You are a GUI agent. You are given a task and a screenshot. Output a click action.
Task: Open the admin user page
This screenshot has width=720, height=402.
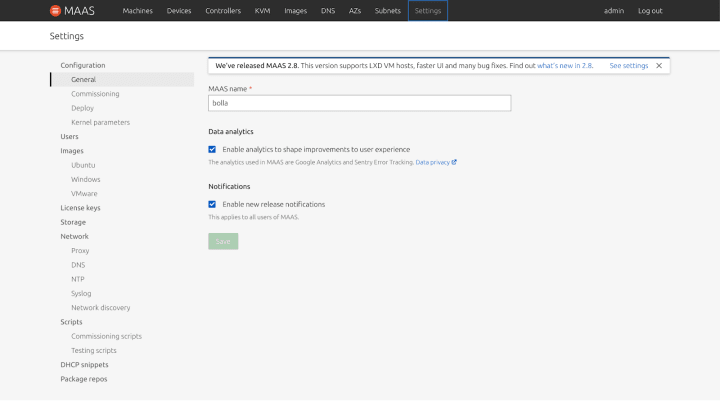click(613, 11)
